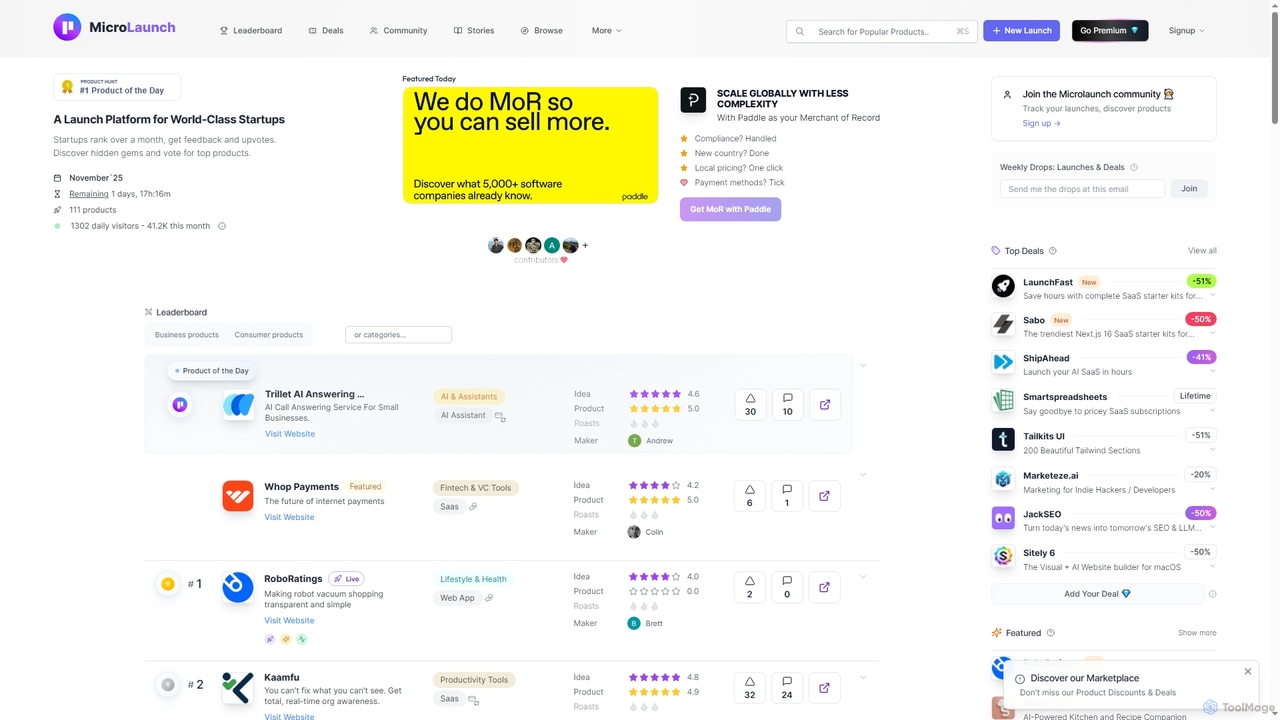
Task: Click the JackSEO deal icon
Action: (1003, 518)
